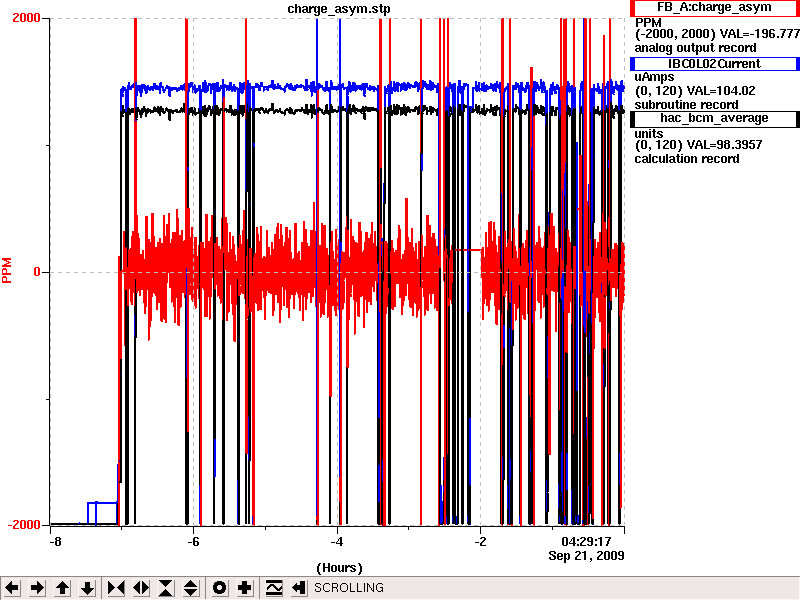The image size is (800, 600).
Task: Click the arrow-to-bar scroll mode icon
Action: 298,588
